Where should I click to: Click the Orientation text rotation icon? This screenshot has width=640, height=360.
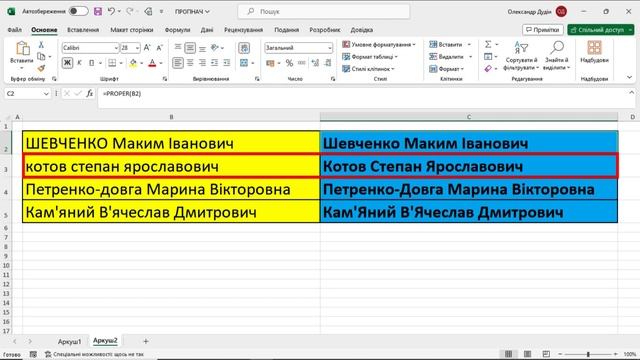pyautogui.click(x=215, y=48)
